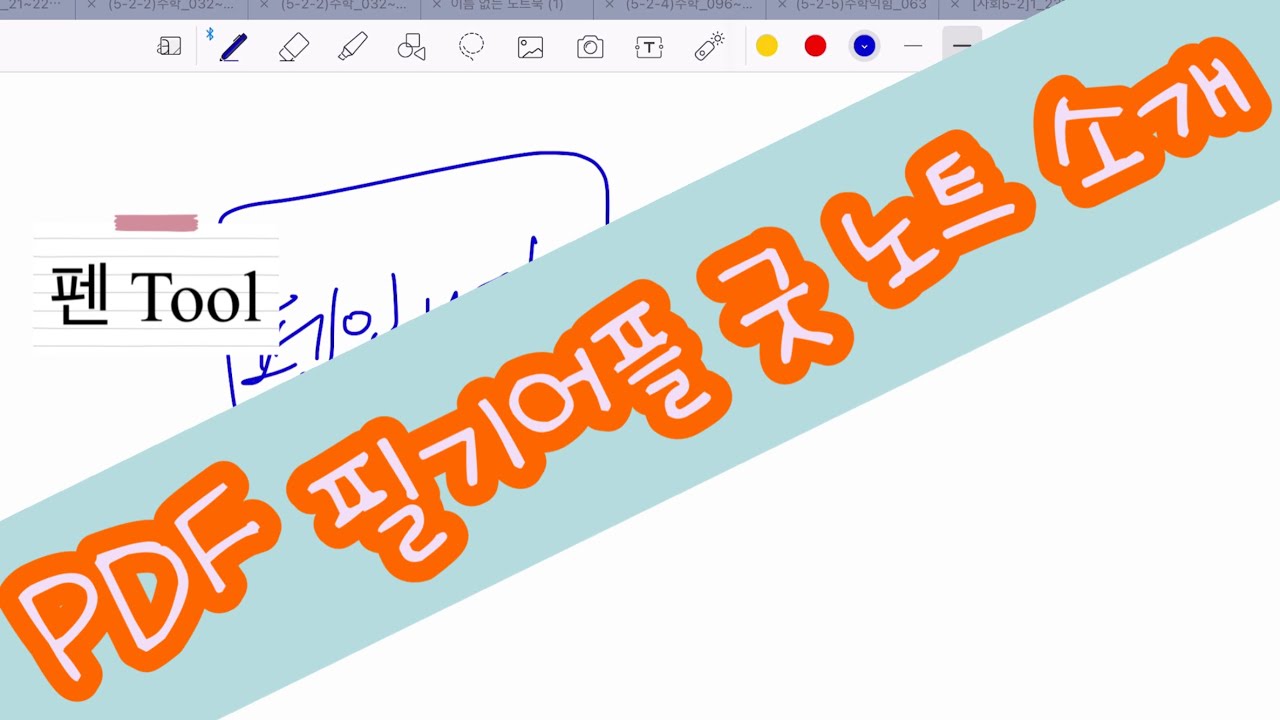Viewport: 1280px width, 720px height.
Task: Select the Highlighter tool
Action: coord(353,47)
